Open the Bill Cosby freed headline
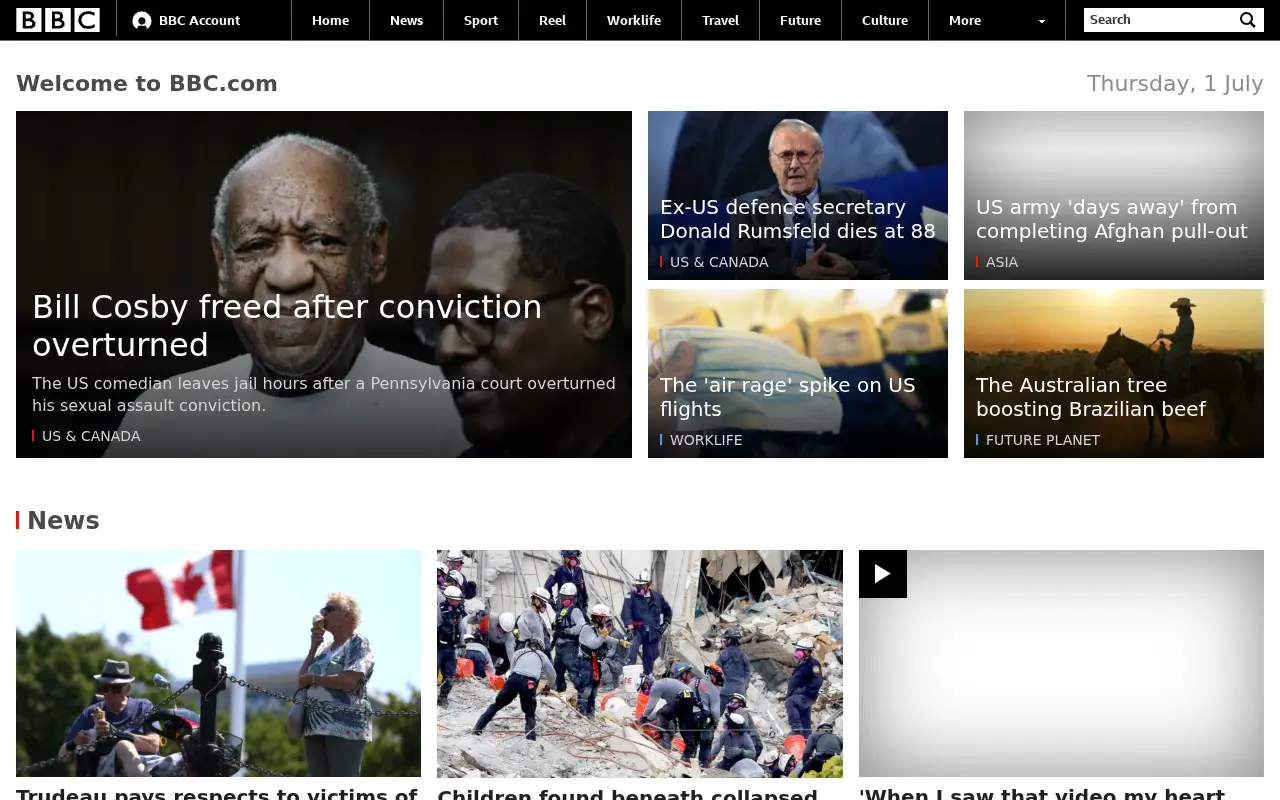This screenshot has width=1280, height=800. click(x=287, y=325)
